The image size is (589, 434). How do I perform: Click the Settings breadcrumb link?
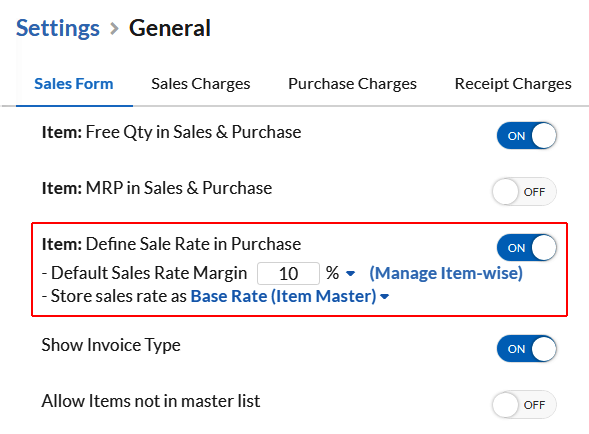click(57, 28)
